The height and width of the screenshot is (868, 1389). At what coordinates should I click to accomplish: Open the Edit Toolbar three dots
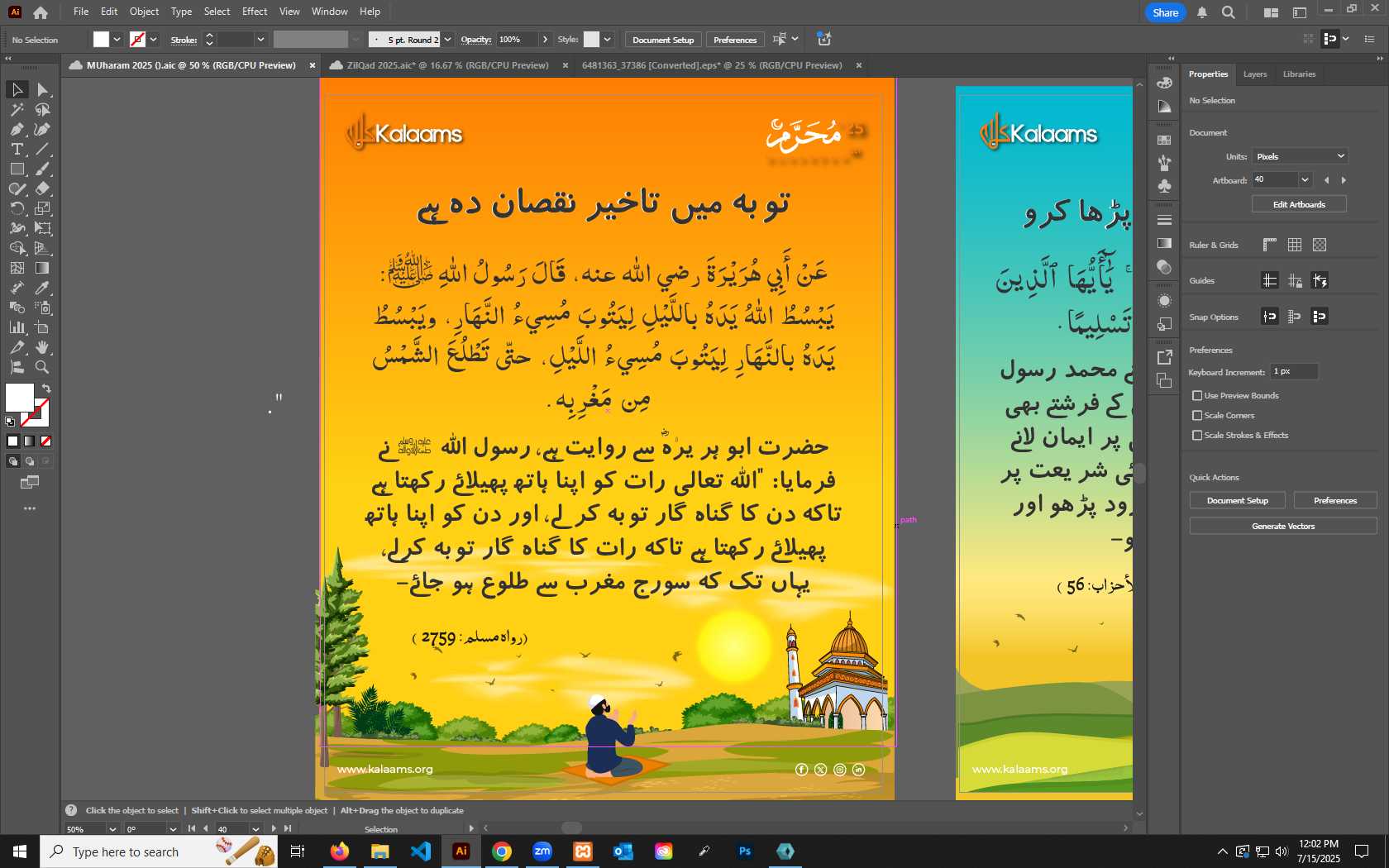pyautogui.click(x=30, y=508)
